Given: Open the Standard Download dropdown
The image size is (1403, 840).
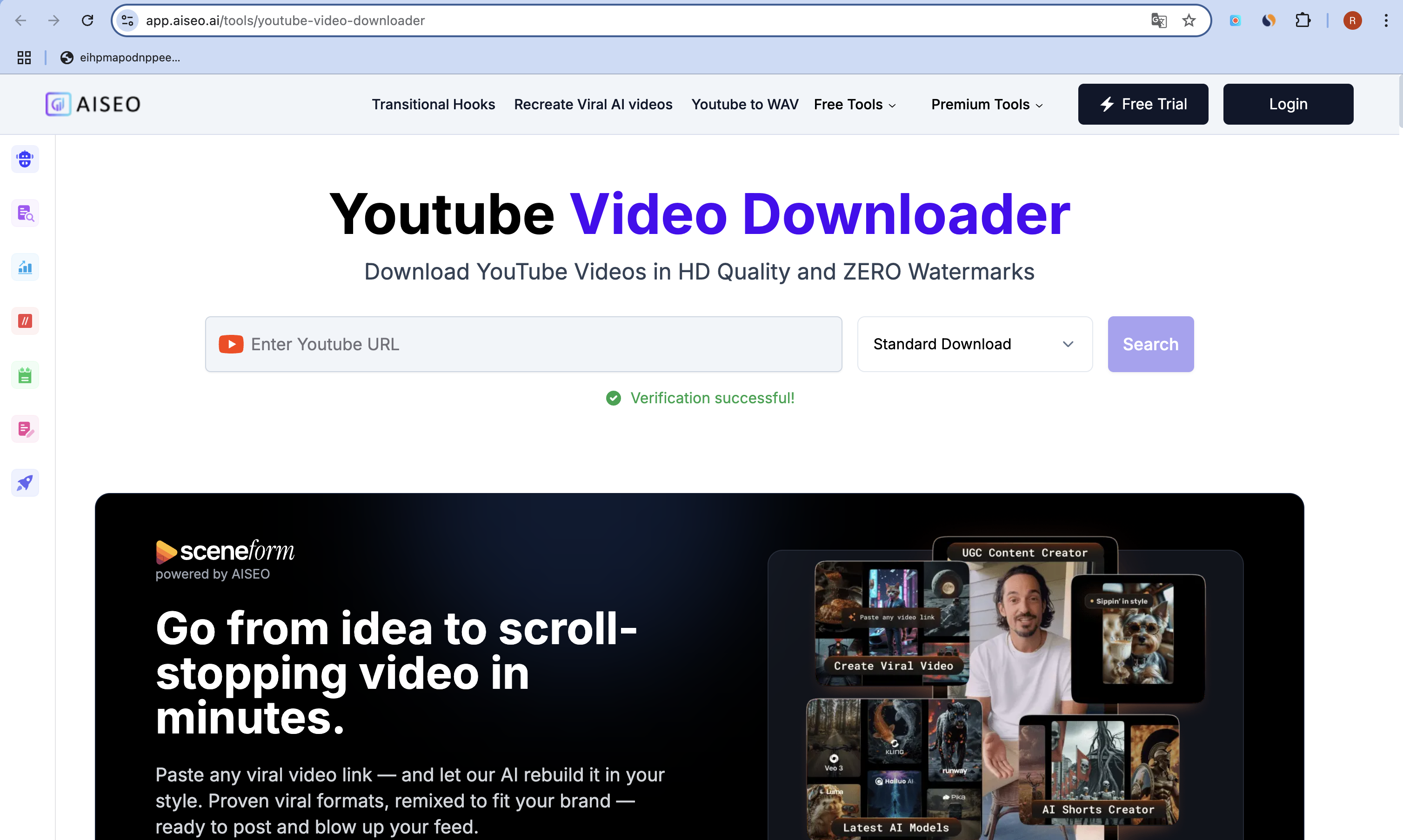Looking at the screenshot, I should 975,344.
